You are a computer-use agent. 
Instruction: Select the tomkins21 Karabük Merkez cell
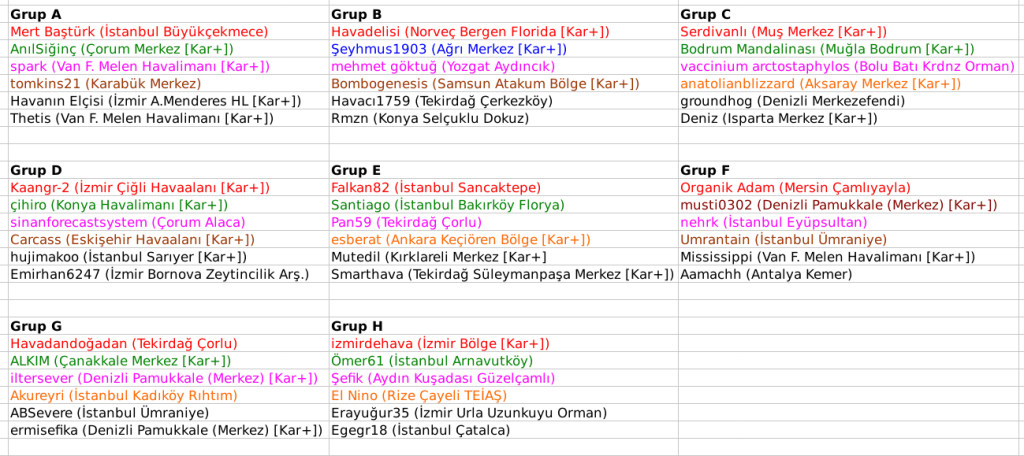pyautogui.click(x=106, y=84)
